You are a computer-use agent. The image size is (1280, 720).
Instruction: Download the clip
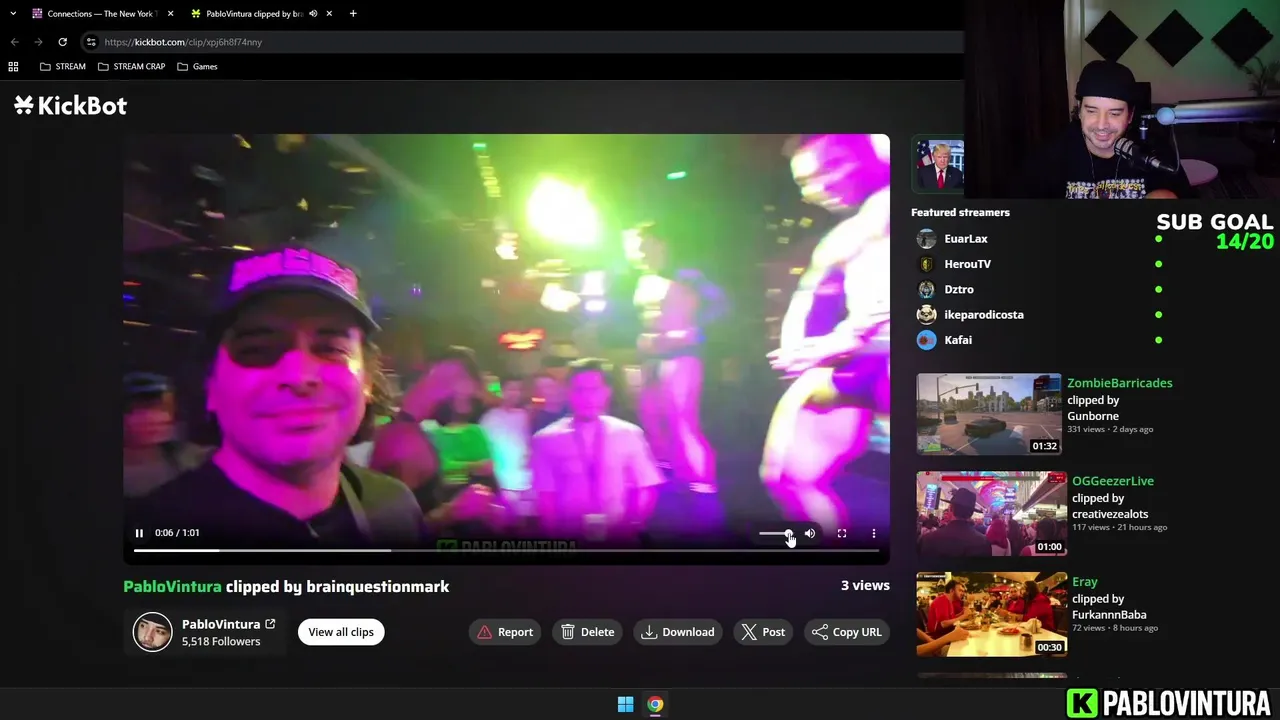click(678, 632)
